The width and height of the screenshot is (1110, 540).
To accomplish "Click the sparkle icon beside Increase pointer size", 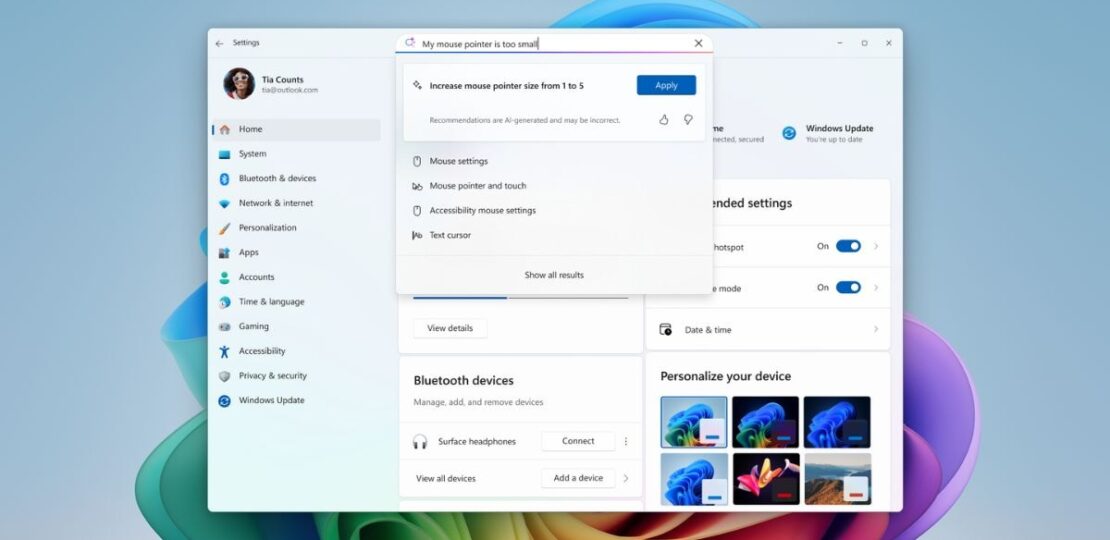I will tap(417, 85).
